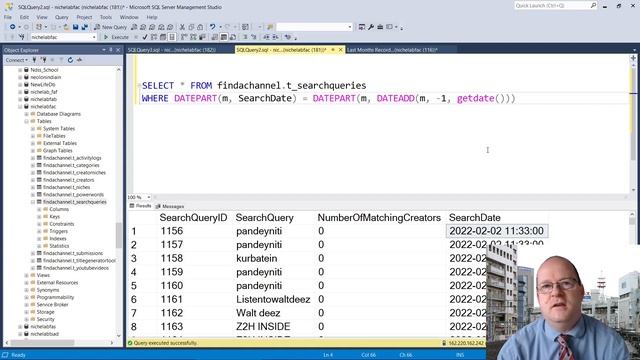Switch to the Last Months Record tab
Viewport: 640px width, 360px height.
[x=392, y=50]
